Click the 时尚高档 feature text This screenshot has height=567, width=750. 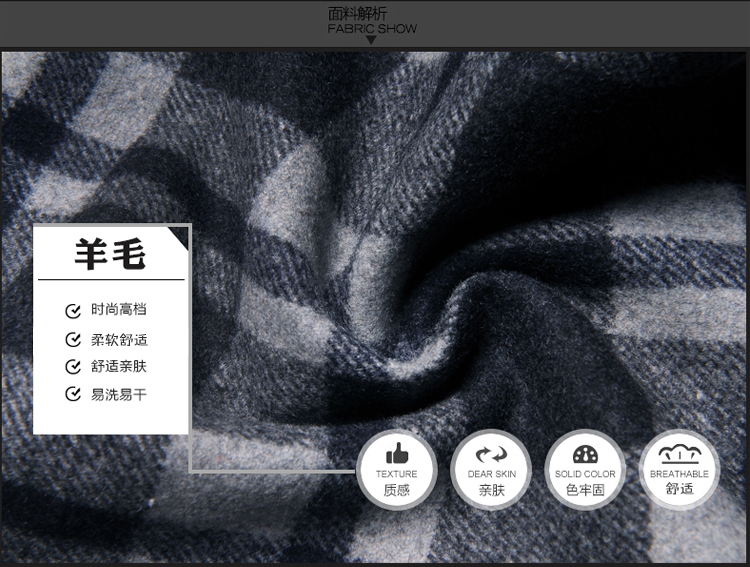pos(119,310)
